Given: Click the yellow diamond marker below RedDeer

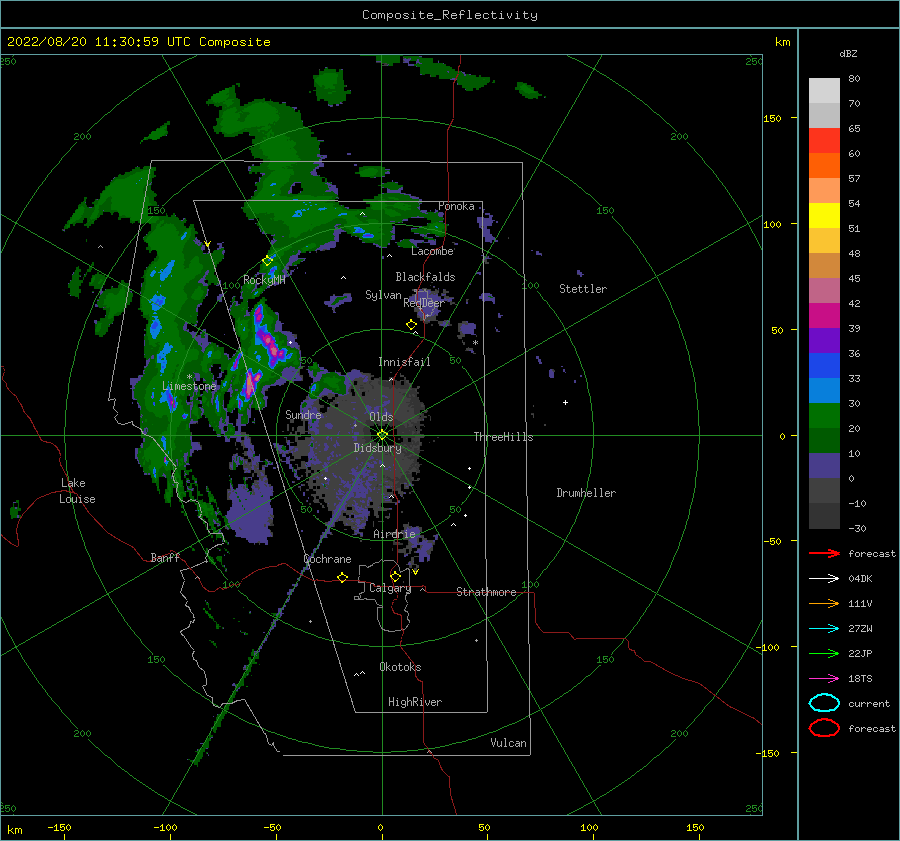Looking at the screenshot, I should [412, 325].
